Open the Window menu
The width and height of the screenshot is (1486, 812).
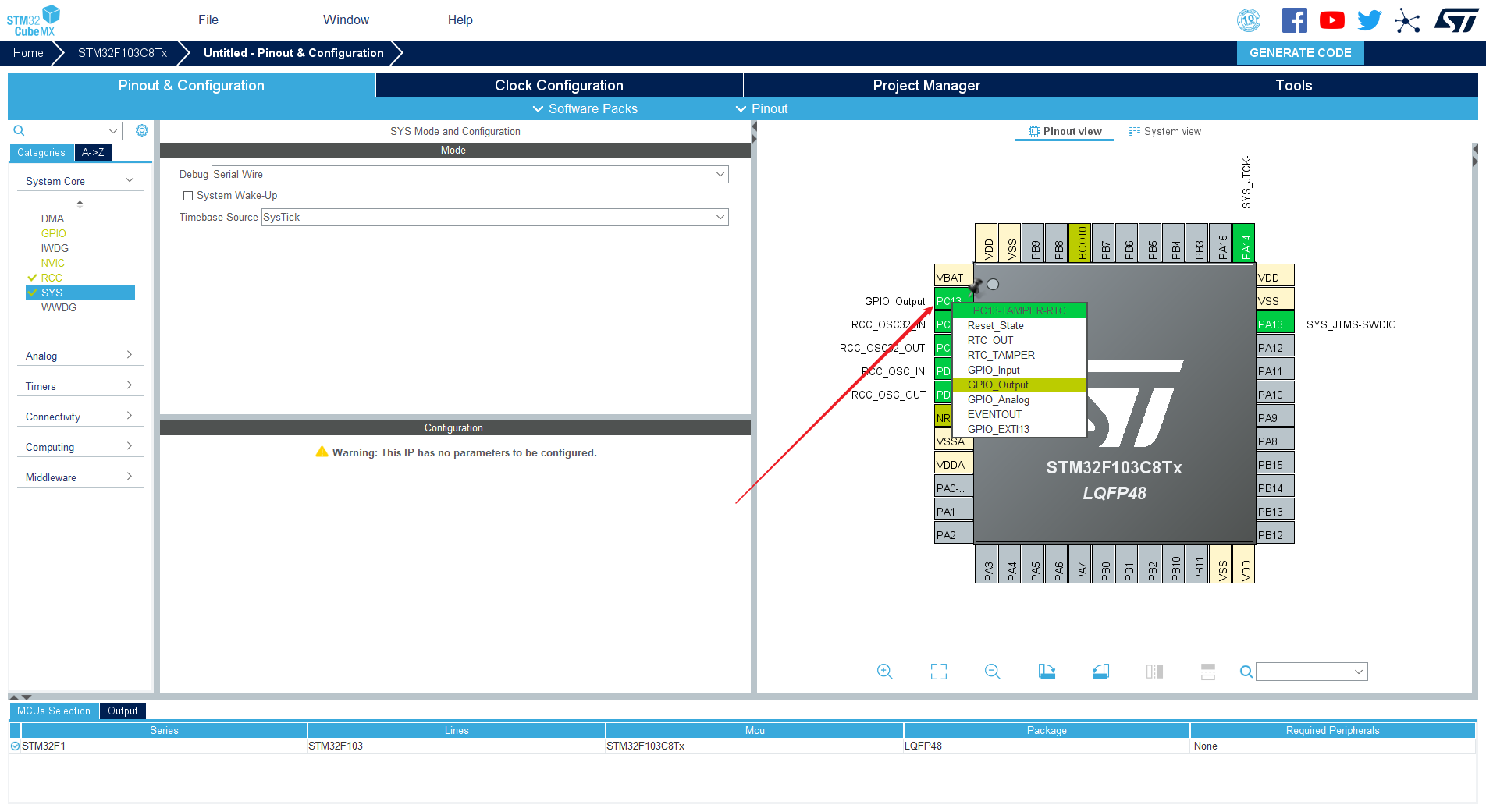tap(346, 20)
